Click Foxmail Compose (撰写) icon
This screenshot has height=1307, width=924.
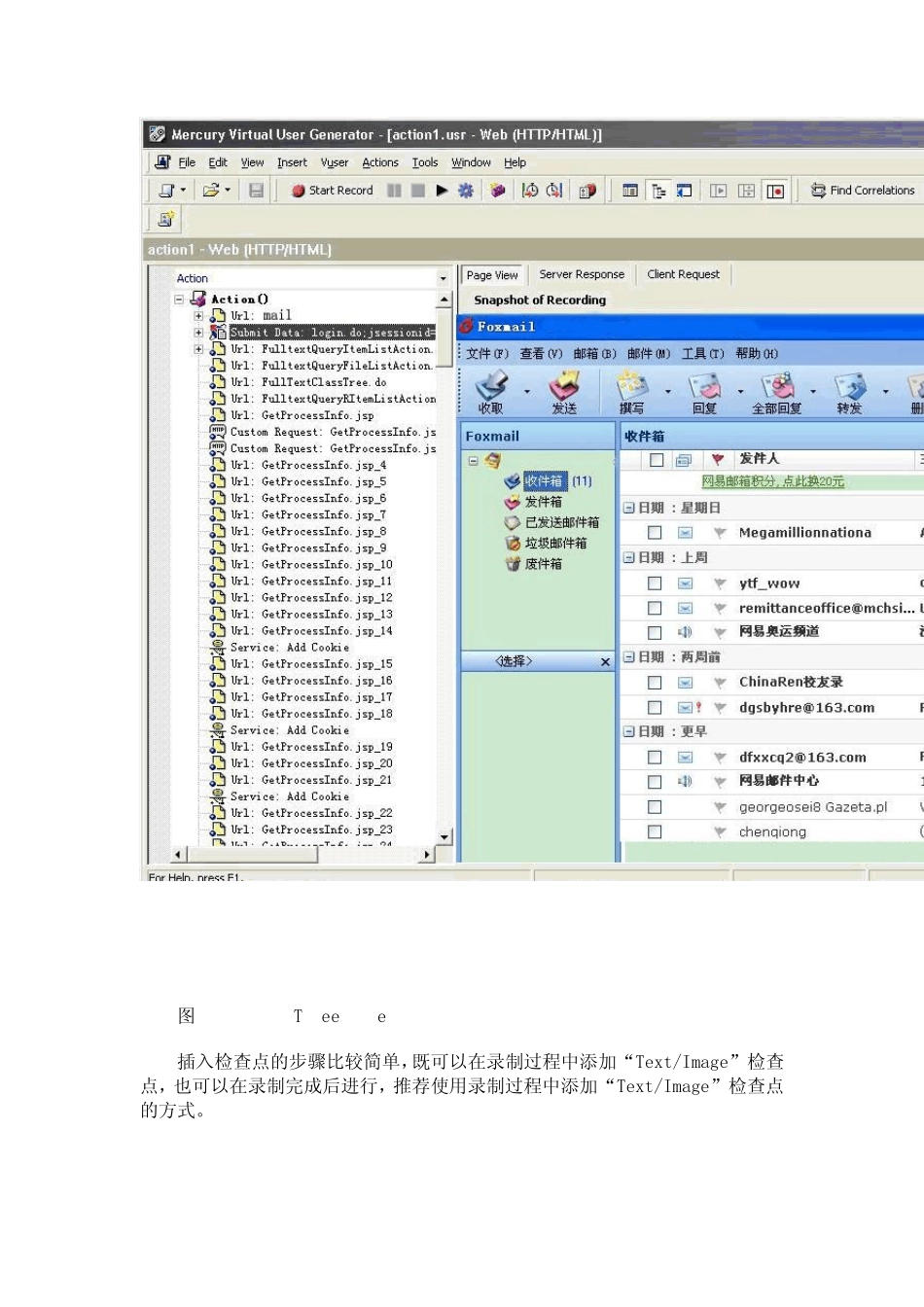(631, 392)
